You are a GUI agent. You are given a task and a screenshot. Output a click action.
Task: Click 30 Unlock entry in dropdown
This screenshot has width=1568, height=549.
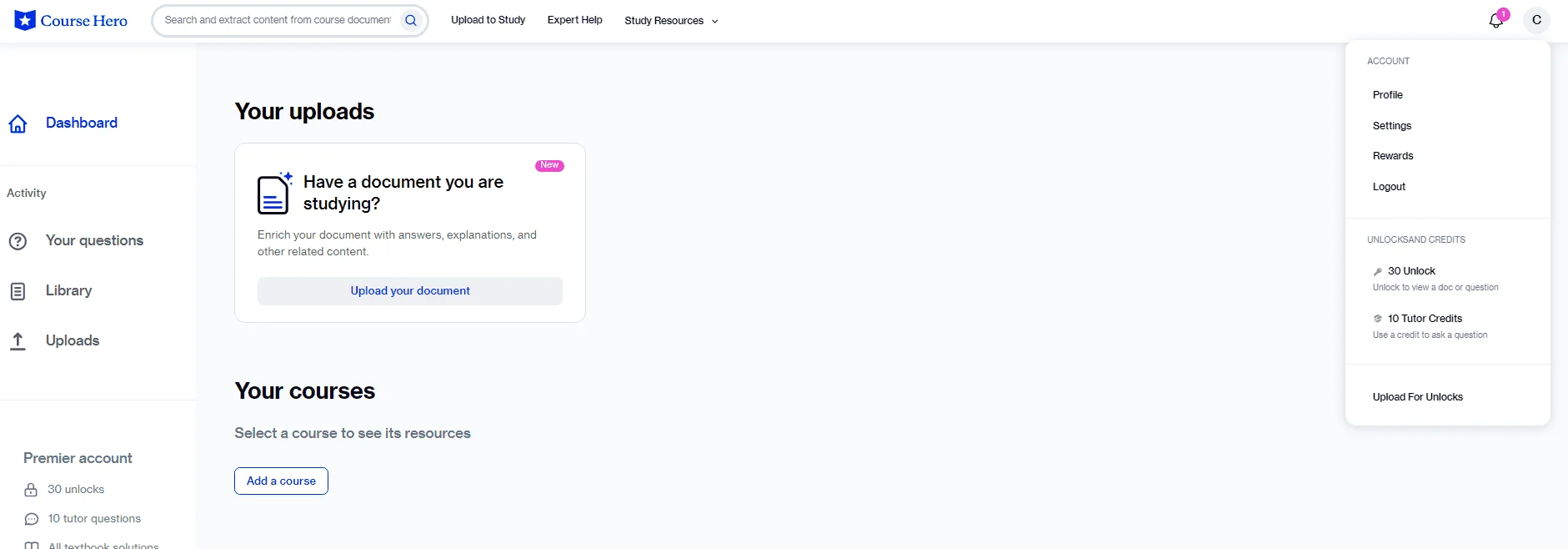coord(1411,271)
